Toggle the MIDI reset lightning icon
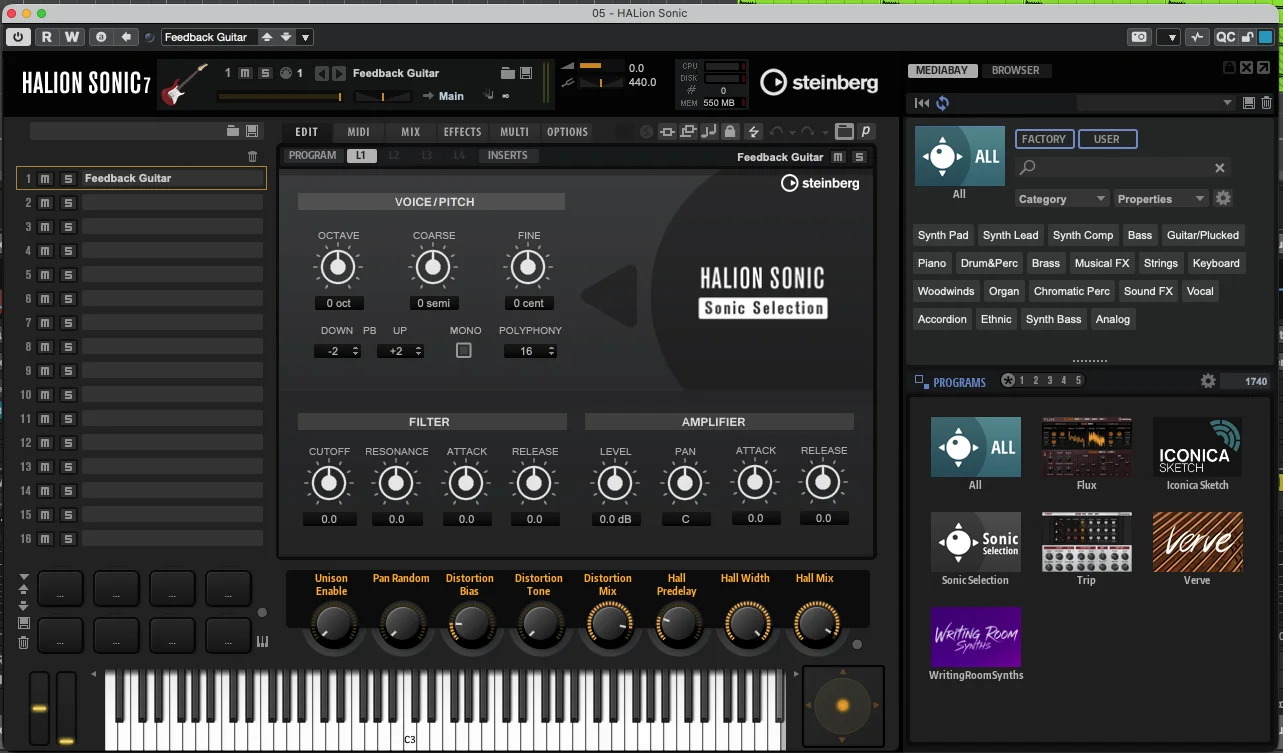This screenshot has width=1283, height=753. (753, 132)
